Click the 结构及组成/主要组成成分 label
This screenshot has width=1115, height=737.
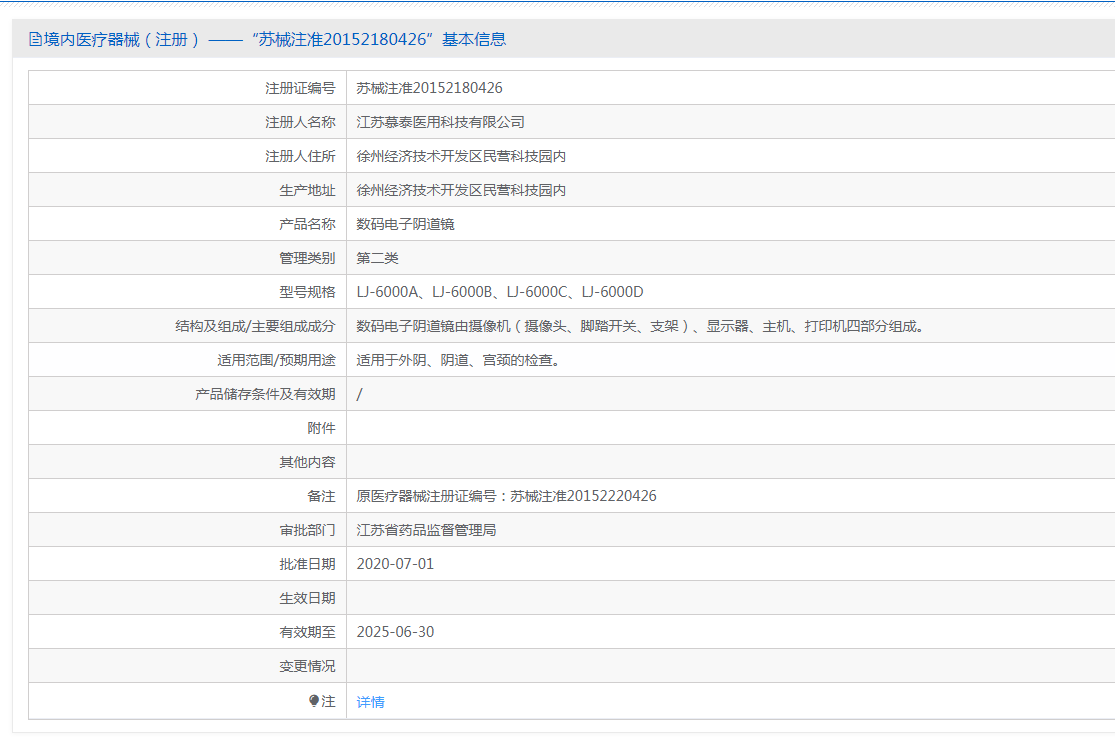coord(255,327)
